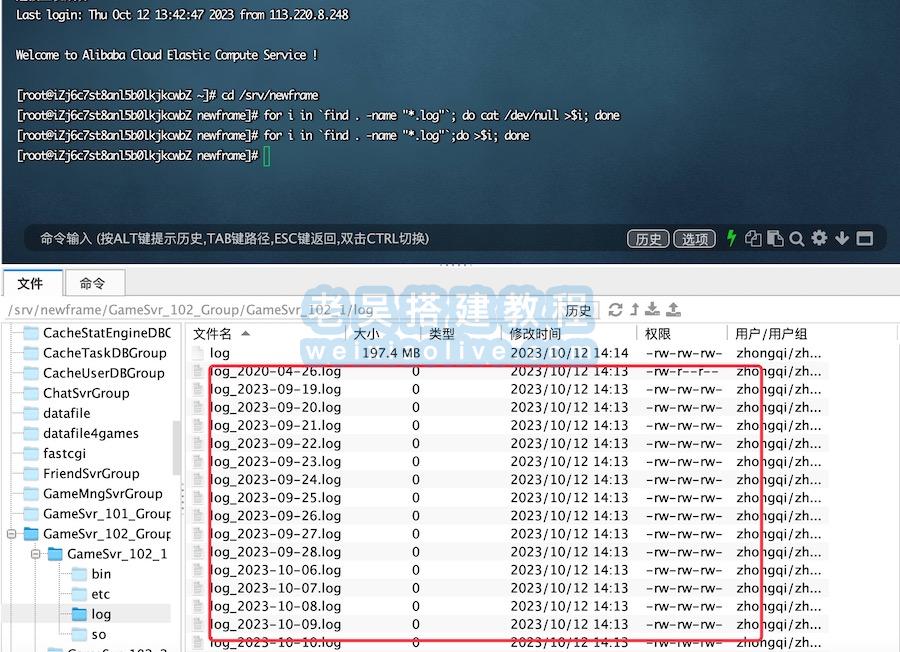The width and height of the screenshot is (900, 652).
Task: Click the copy icon in terminal toolbar
Action: (754, 238)
